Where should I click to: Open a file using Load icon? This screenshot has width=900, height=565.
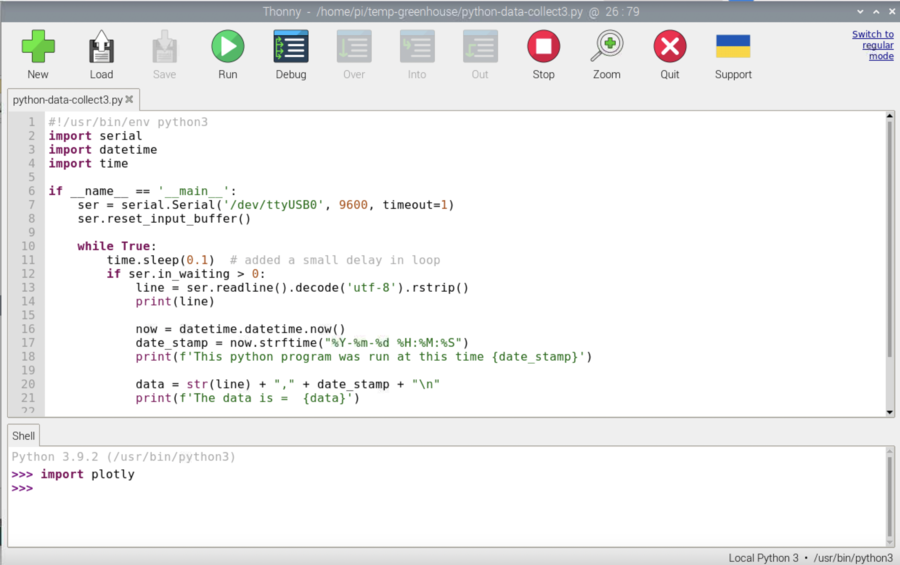click(x=101, y=47)
